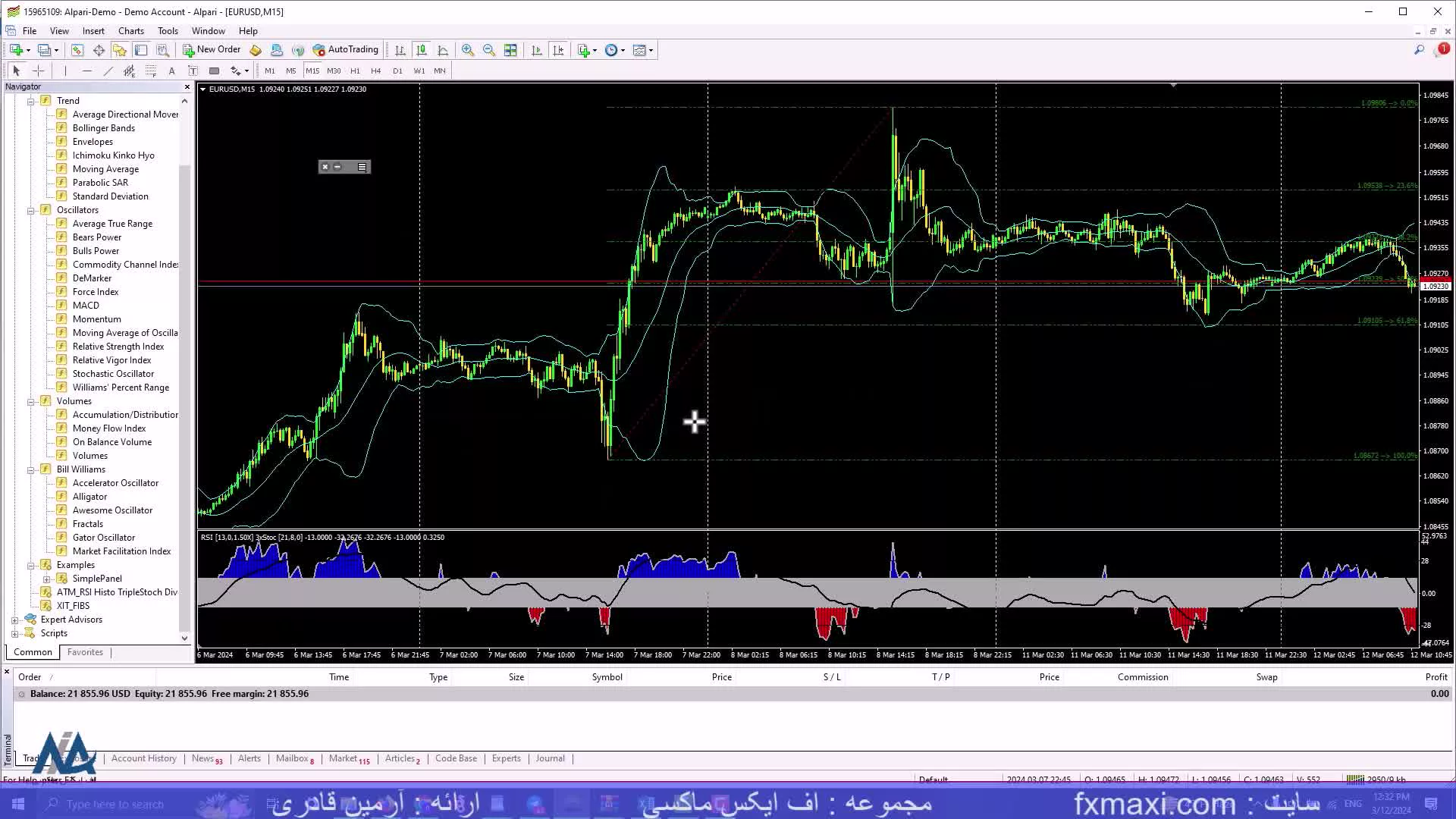Collapse the Bill Williams indicator group
This screenshot has height=819, width=1456.
pos(31,470)
